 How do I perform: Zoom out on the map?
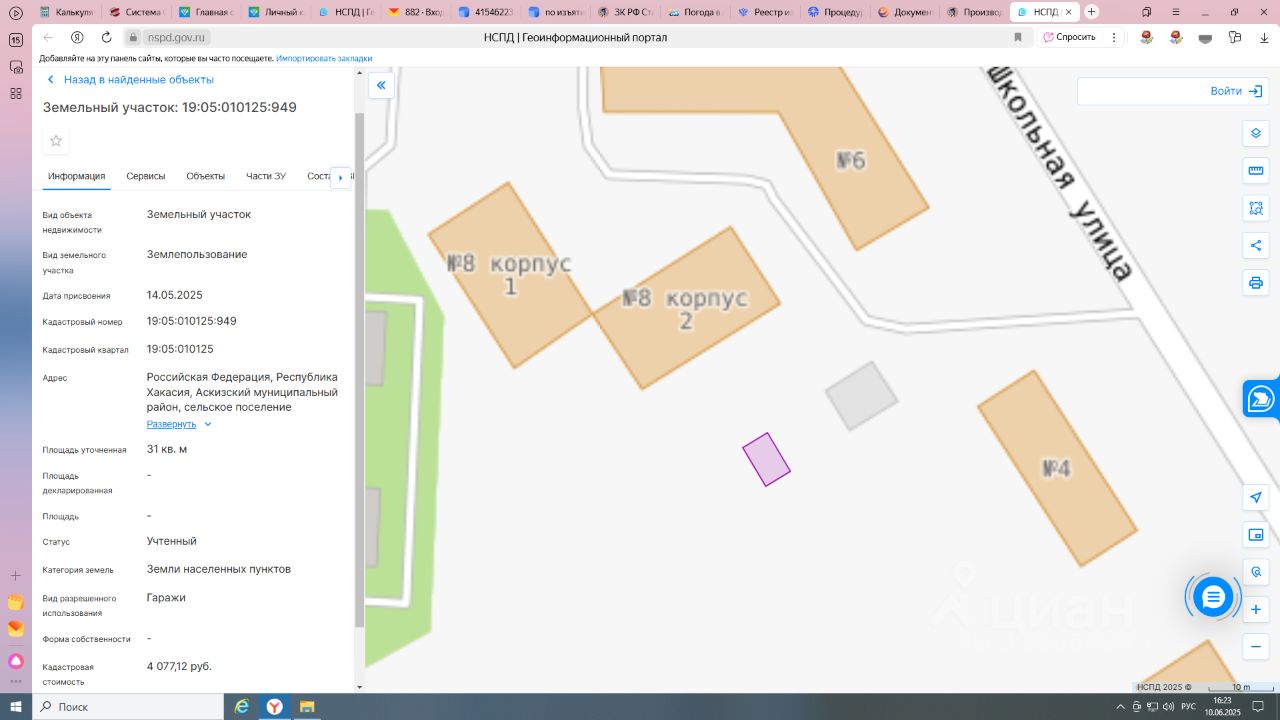click(x=1256, y=646)
